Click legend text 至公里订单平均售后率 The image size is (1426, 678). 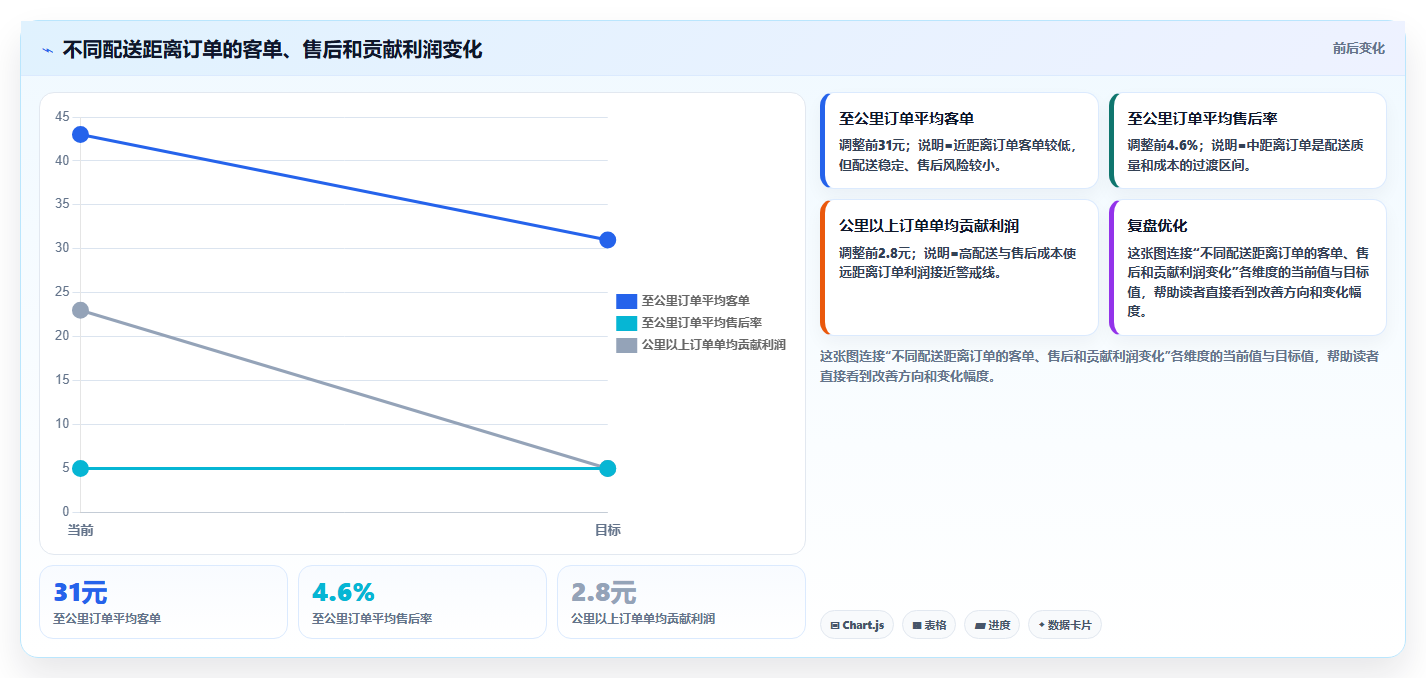(702, 323)
